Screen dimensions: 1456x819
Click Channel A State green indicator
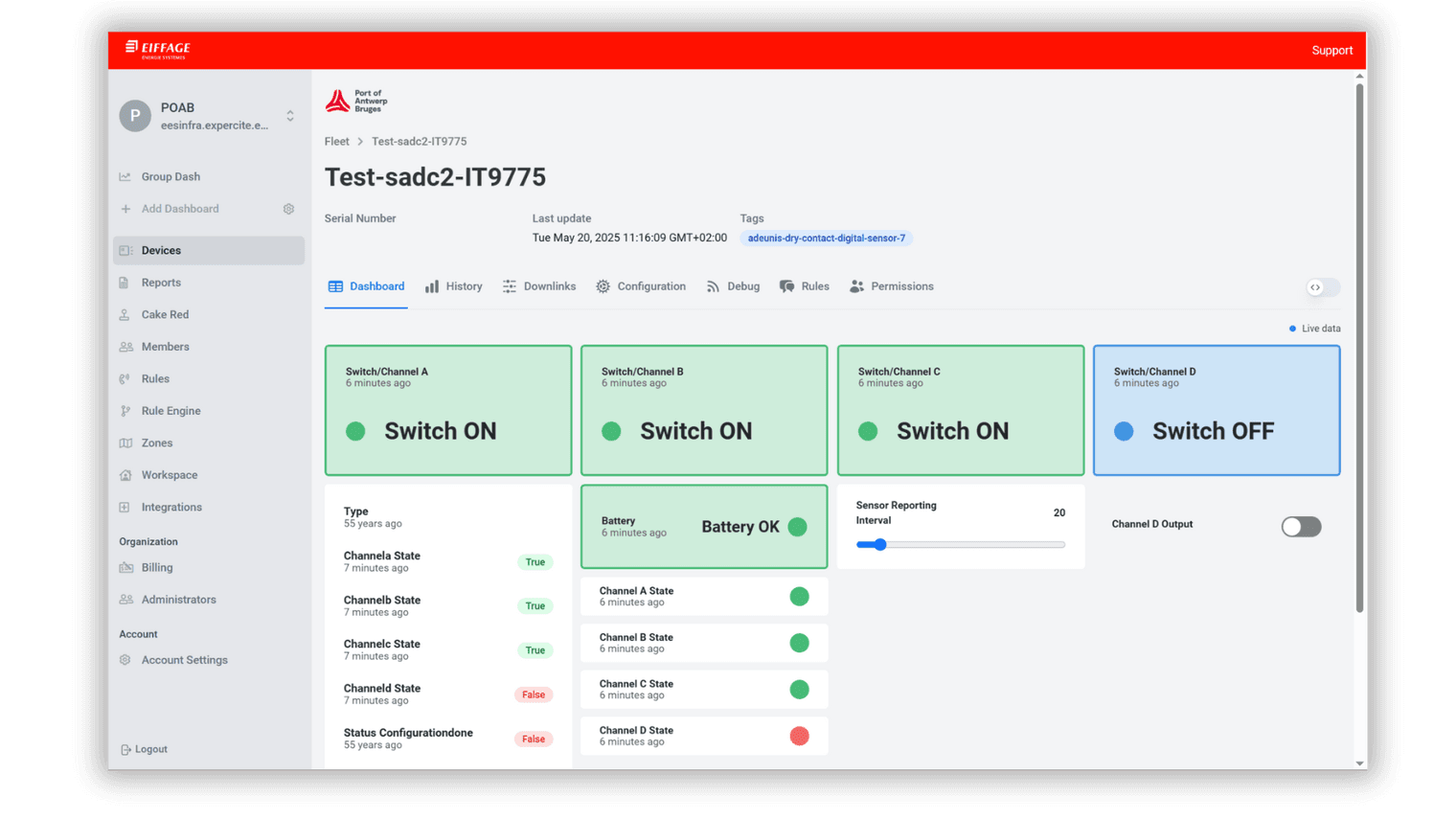[799, 597]
